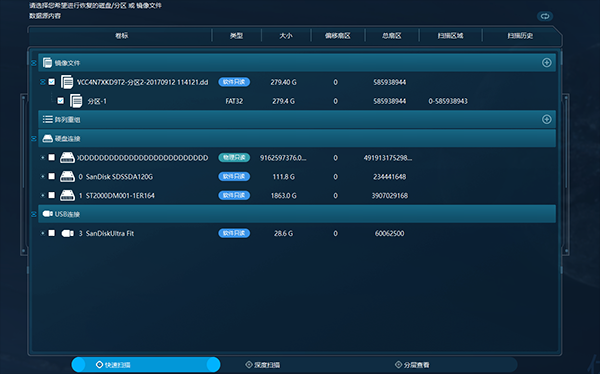Viewport: 600px width, 374px height.
Task: Click the 总扇区 column header
Action: 392,36
